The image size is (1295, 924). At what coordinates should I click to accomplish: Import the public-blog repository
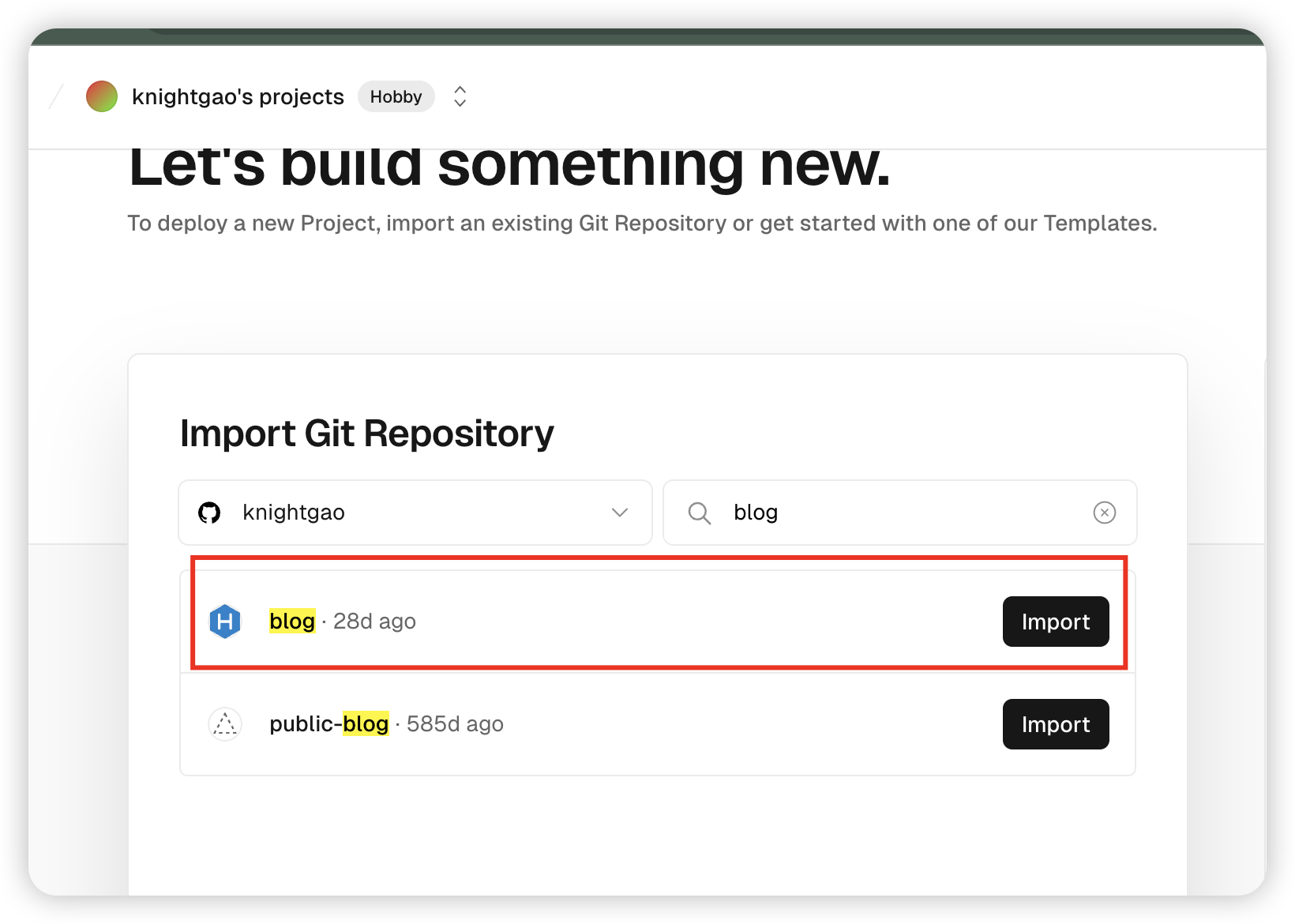coord(1056,724)
